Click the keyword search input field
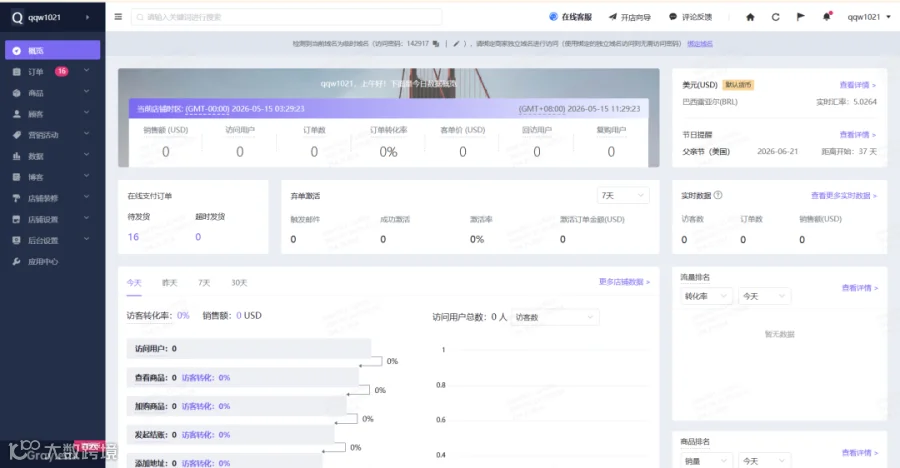 [286, 17]
